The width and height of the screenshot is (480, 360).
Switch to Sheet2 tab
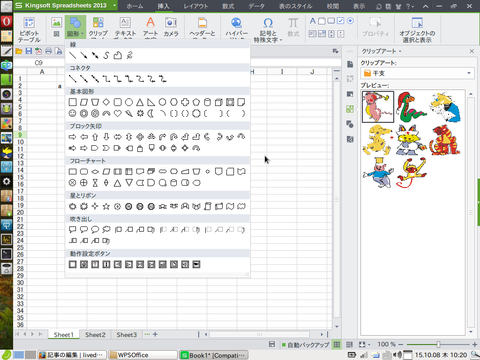coord(95,334)
